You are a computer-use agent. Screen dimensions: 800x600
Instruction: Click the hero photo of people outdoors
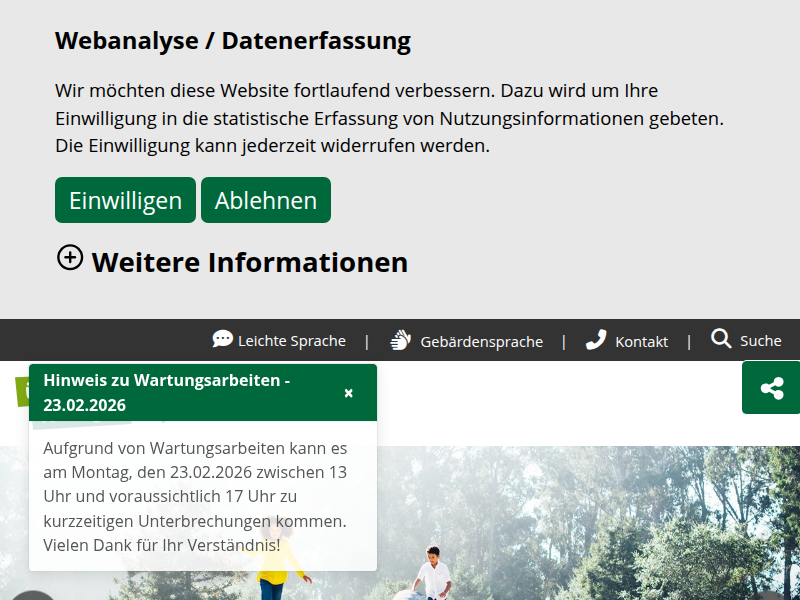[x=580, y=520]
